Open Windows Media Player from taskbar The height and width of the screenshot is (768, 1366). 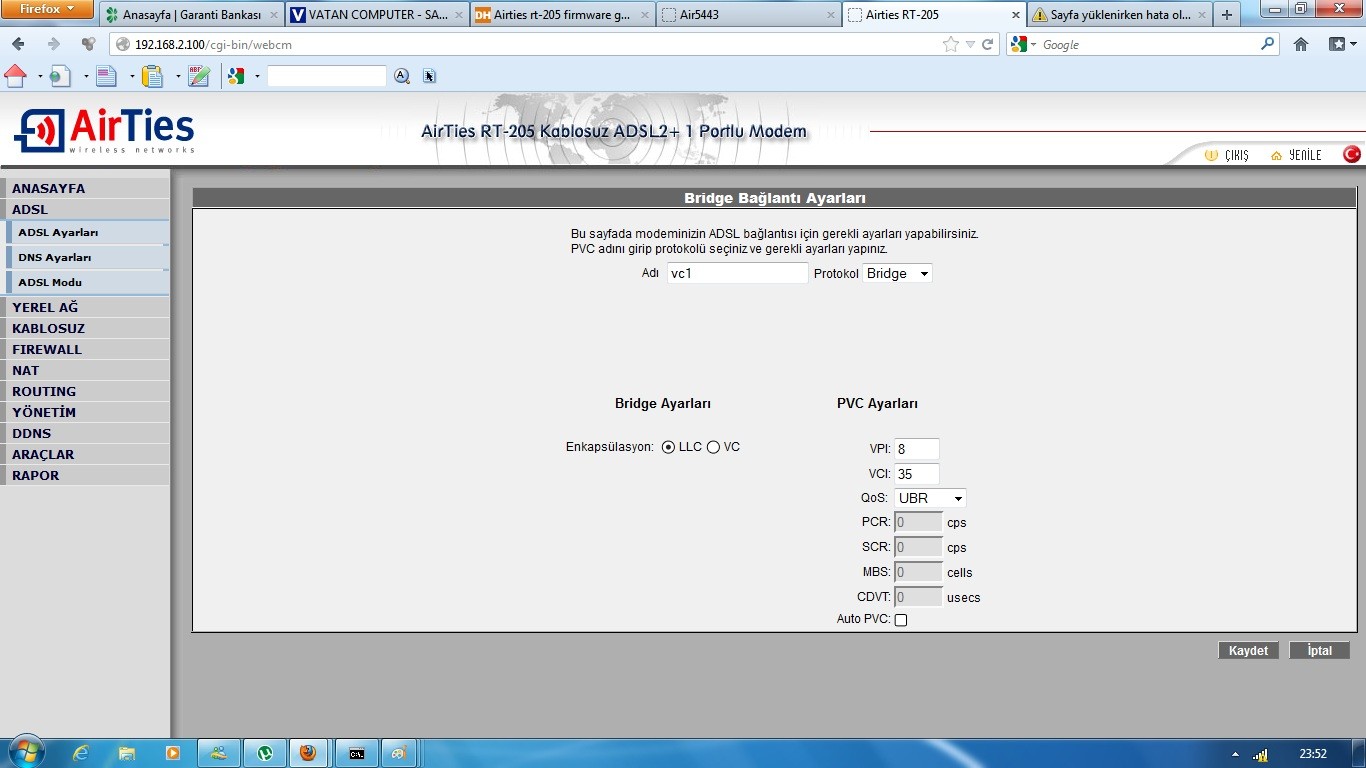coord(173,753)
